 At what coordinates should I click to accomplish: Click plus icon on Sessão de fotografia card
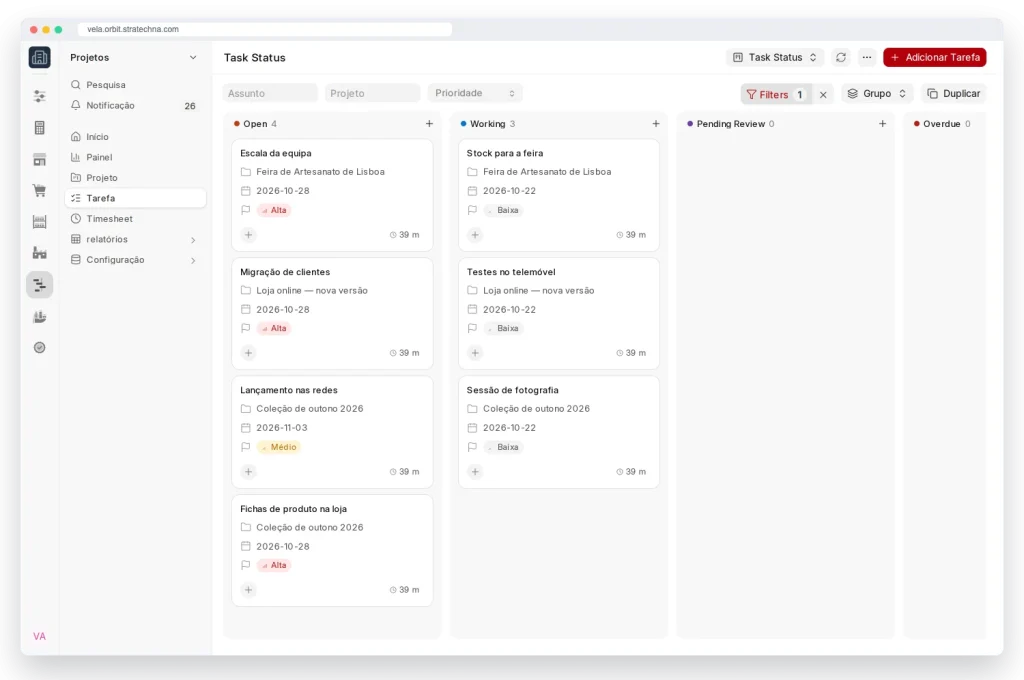(x=475, y=472)
